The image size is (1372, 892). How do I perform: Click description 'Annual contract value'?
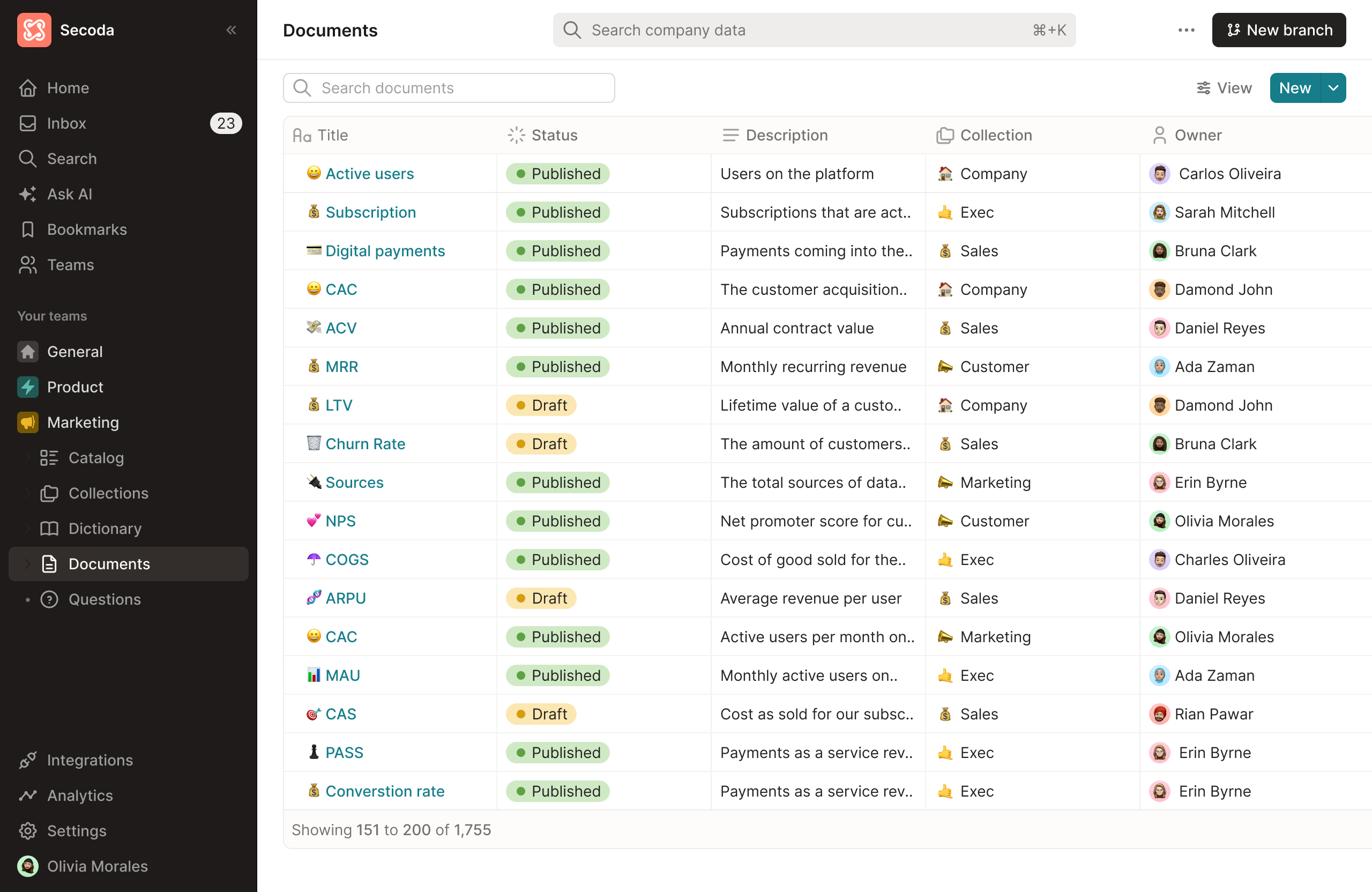point(797,328)
